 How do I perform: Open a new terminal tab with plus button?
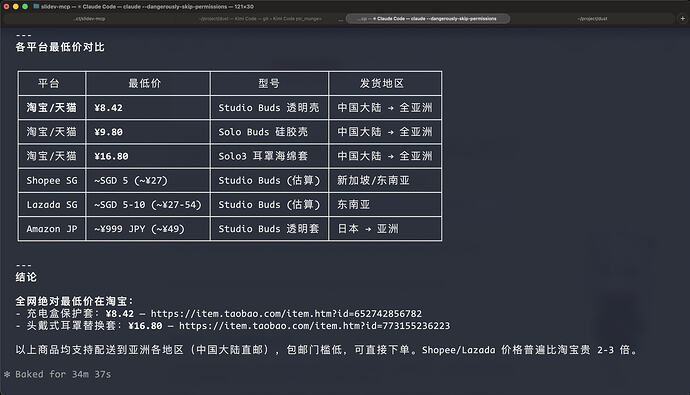(682, 18)
